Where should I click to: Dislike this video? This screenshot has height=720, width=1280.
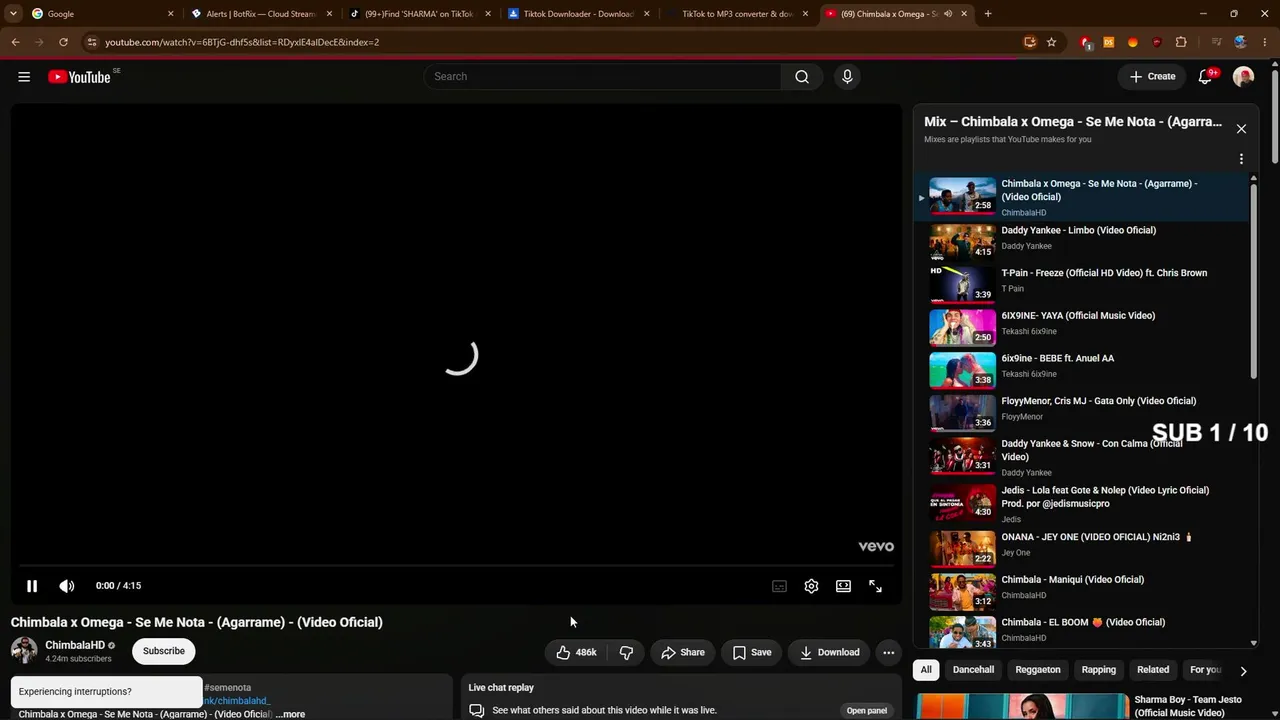[x=626, y=652]
